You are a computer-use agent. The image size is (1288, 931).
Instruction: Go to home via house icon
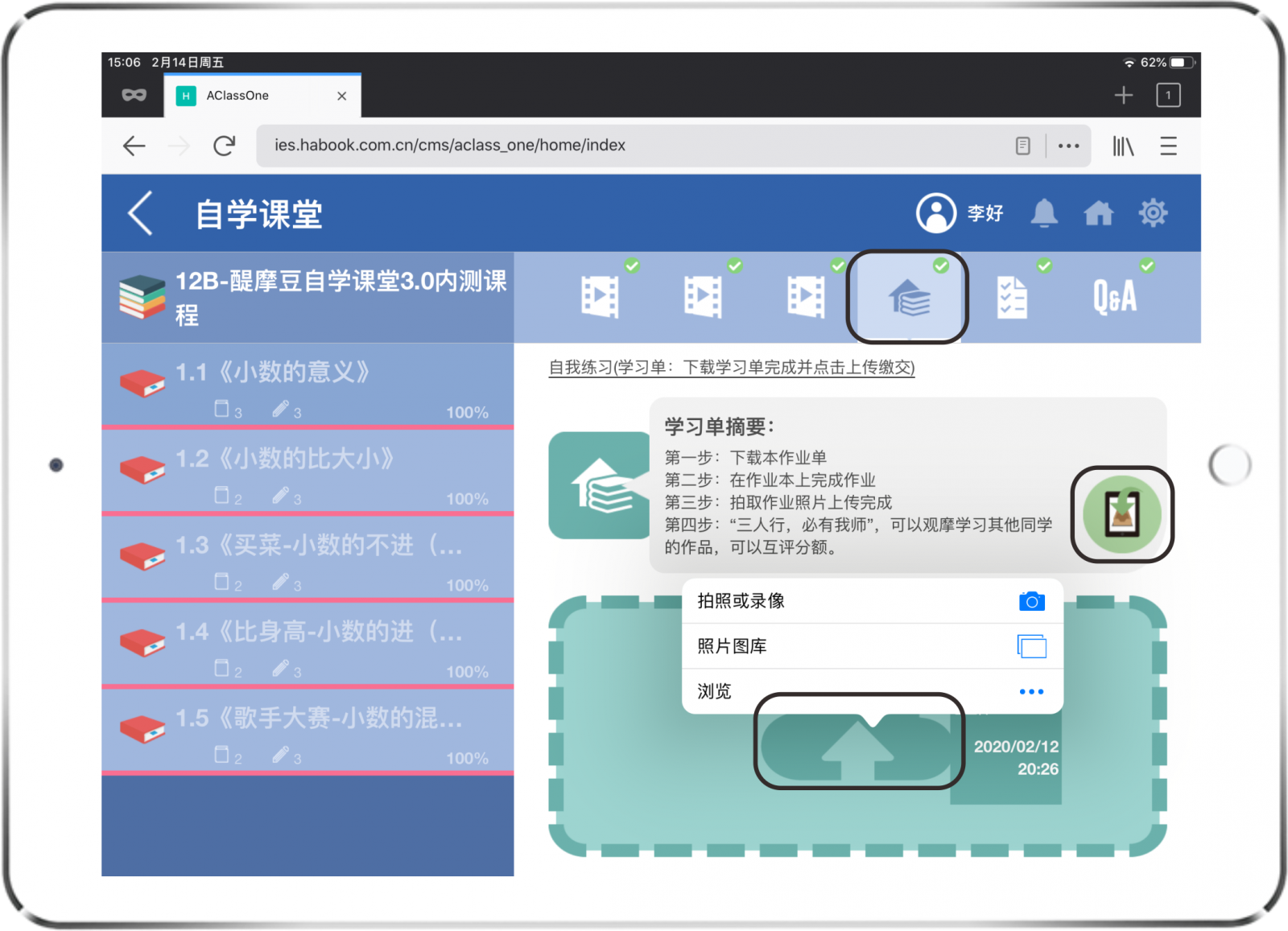pos(1098,213)
